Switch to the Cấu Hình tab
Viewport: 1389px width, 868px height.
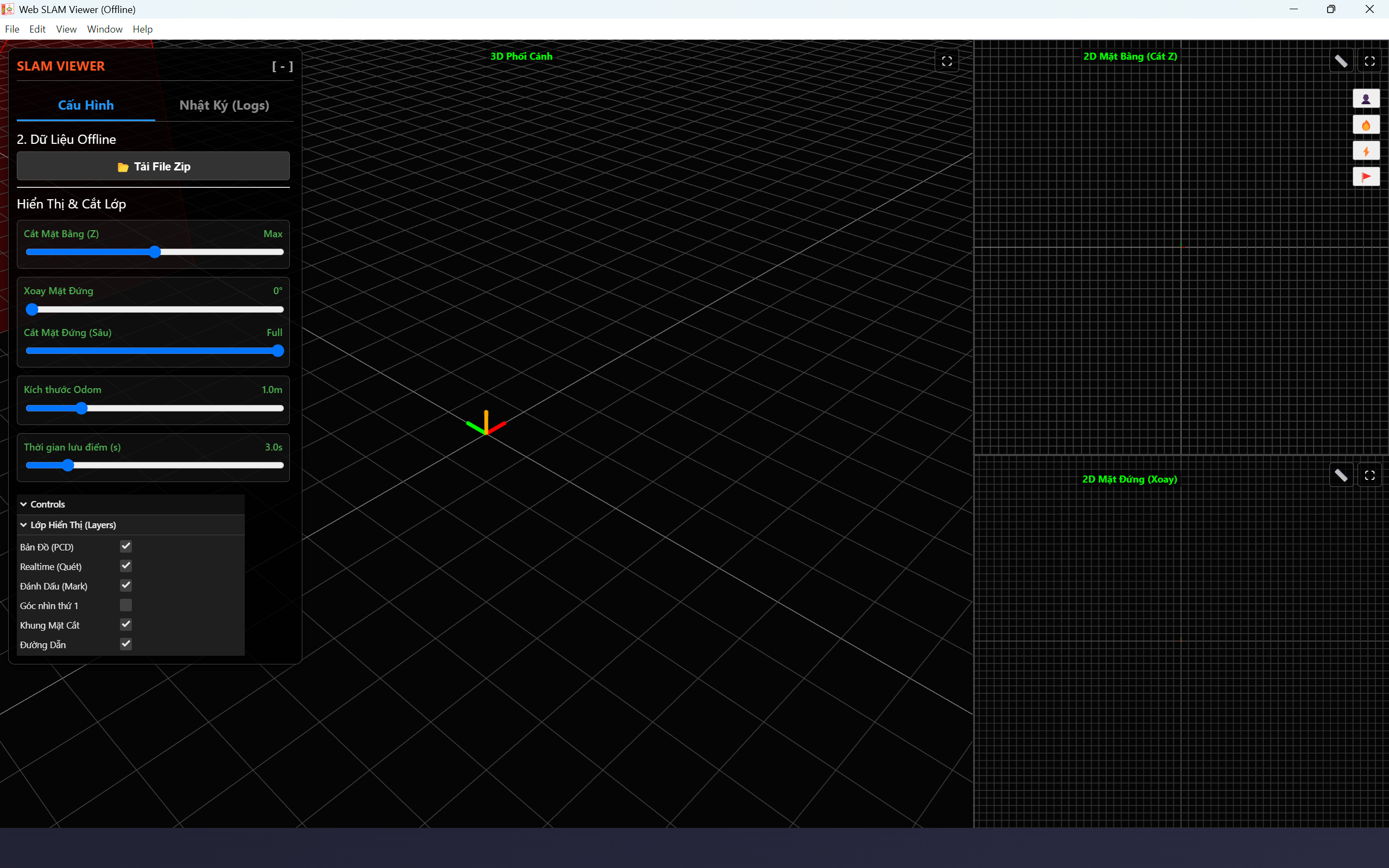tap(86, 106)
